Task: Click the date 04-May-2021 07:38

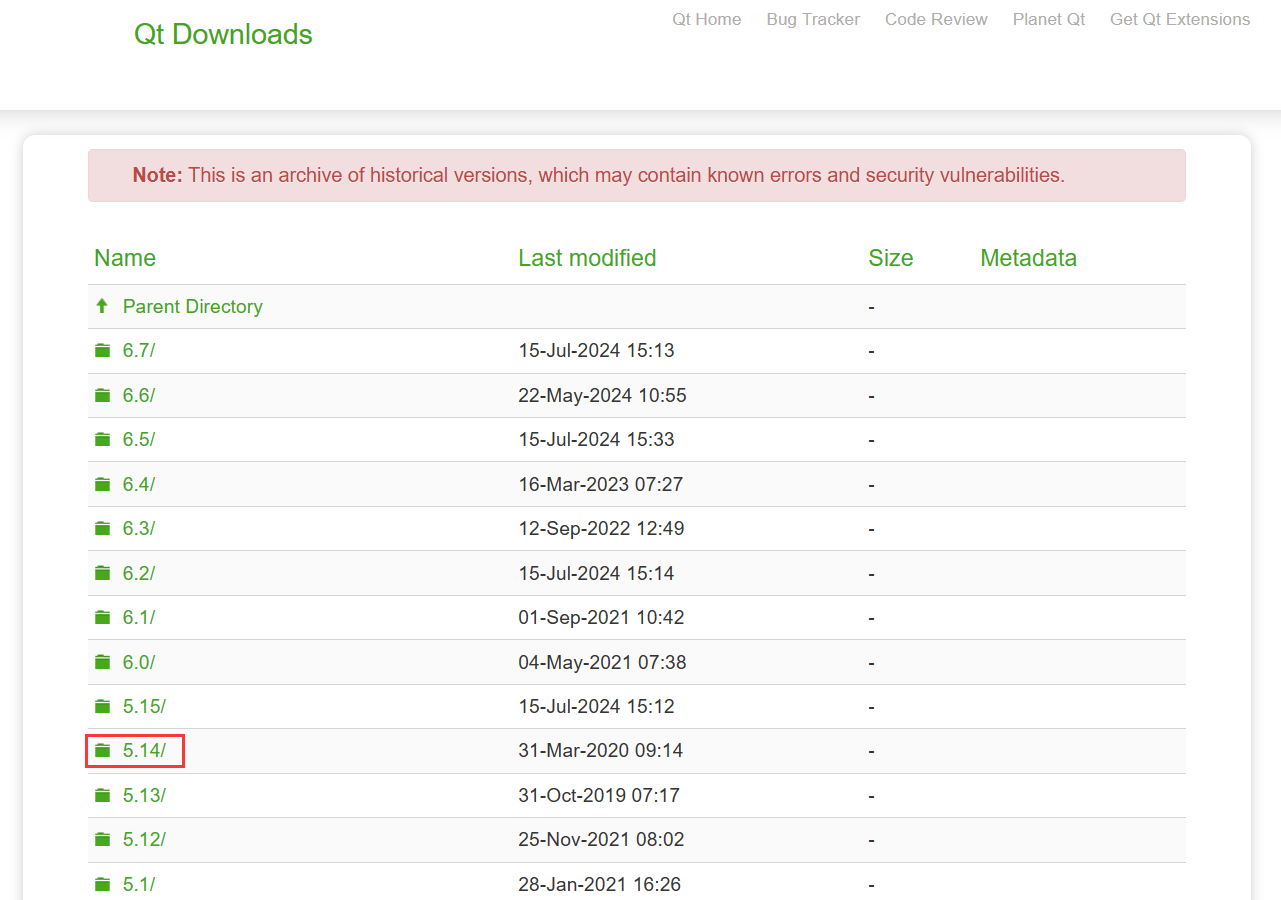Action: pyautogui.click(x=602, y=662)
